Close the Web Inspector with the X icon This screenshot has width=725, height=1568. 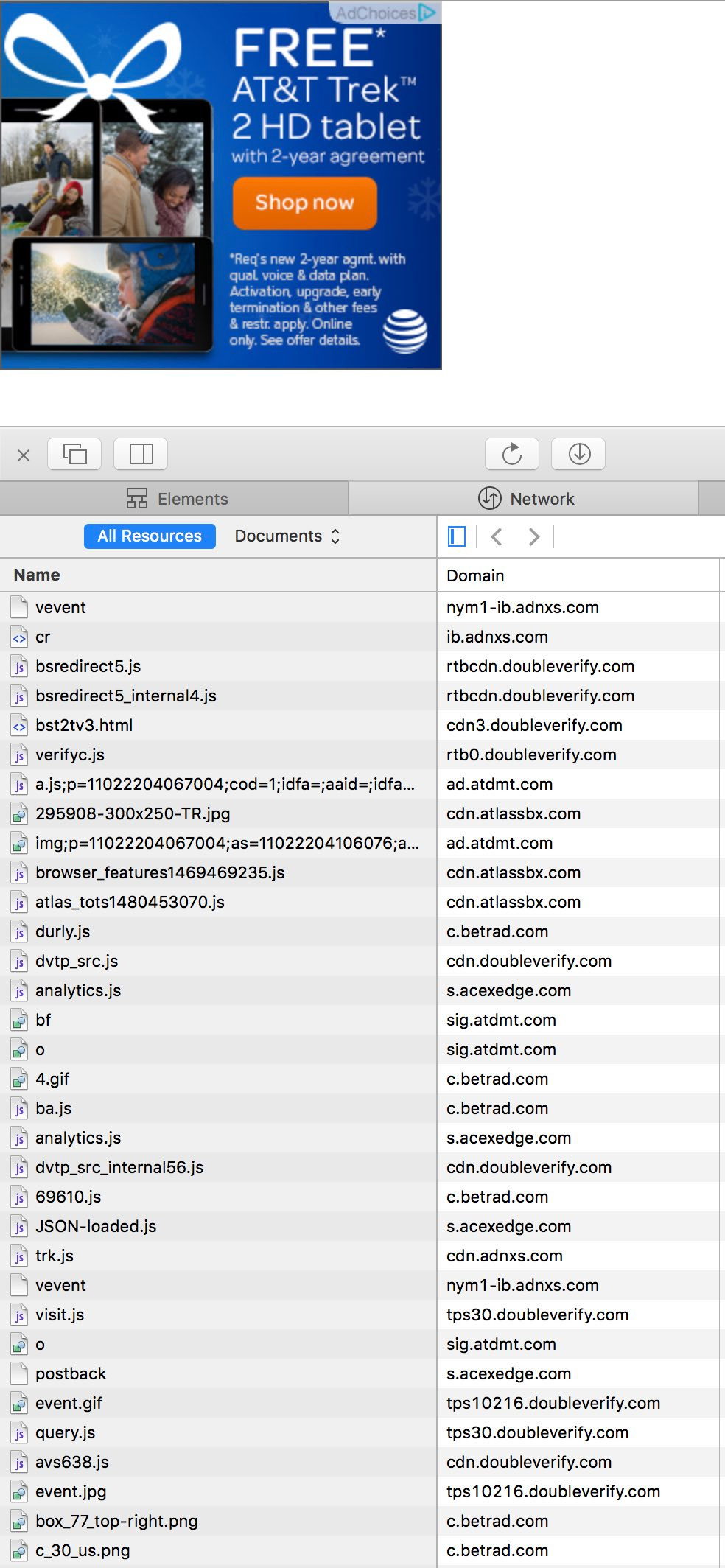pyautogui.click(x=24, y=455)
